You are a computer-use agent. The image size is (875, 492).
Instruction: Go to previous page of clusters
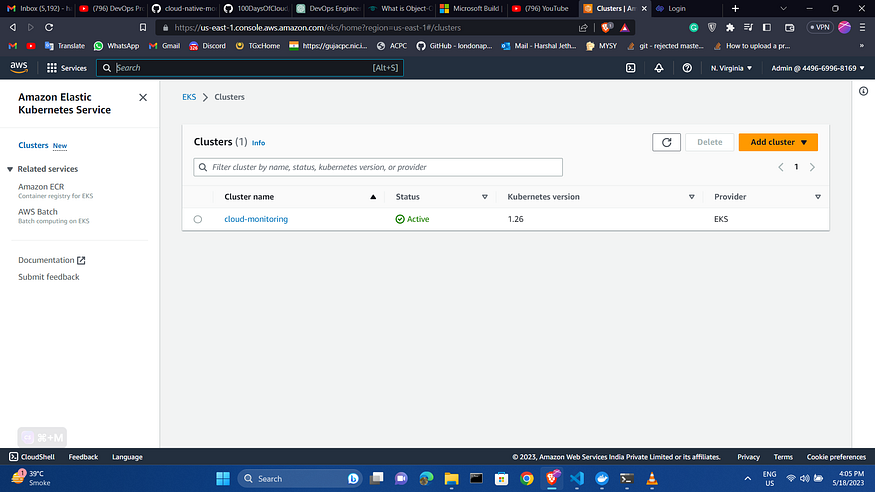click(x=781, y=167)
